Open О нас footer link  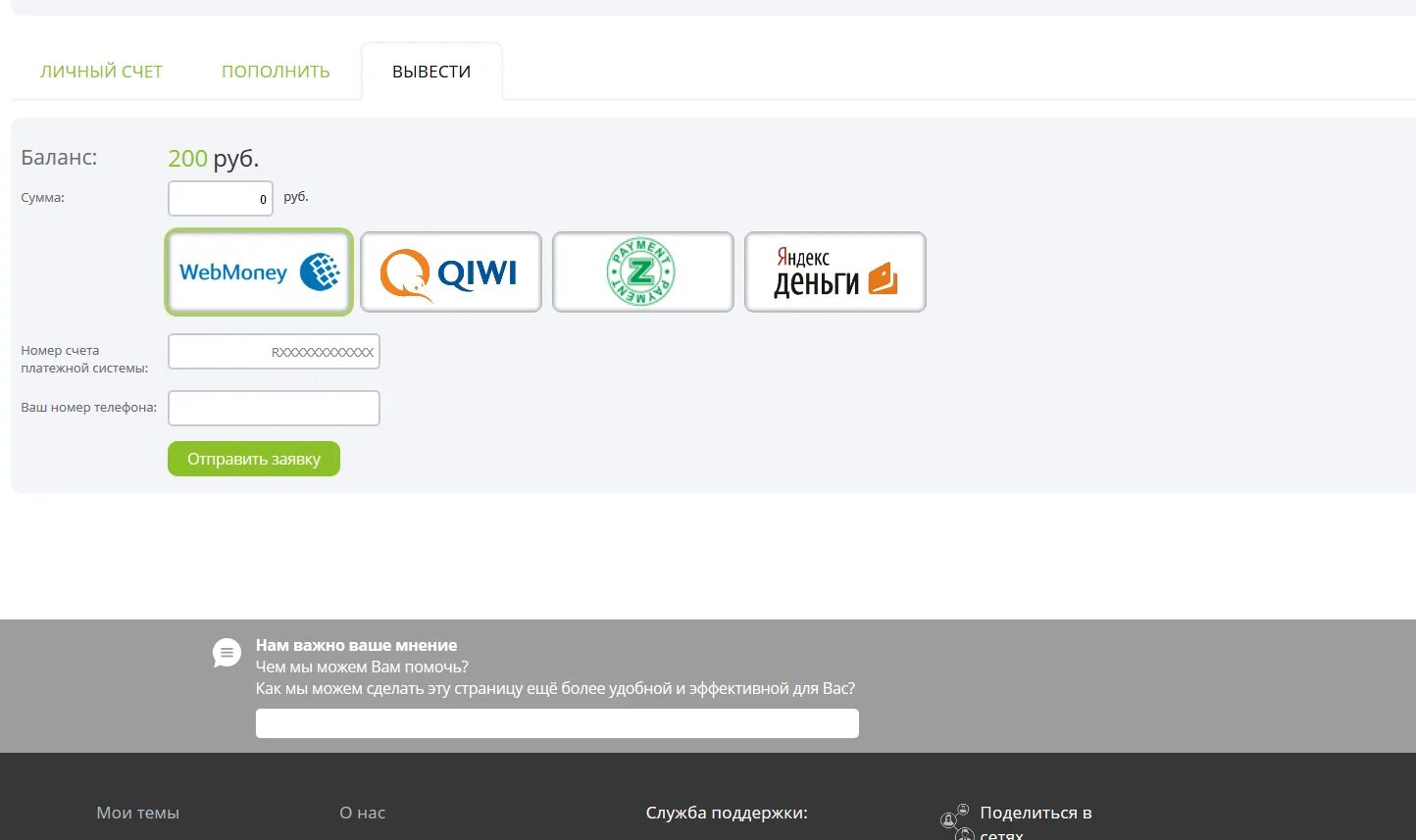[363, 813]
